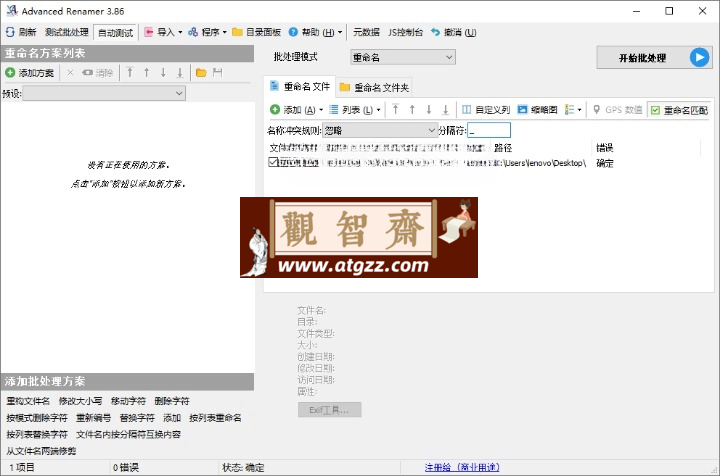The image size is (720, 476).
Task: Open the 程序 dropdown menu
Action: pos(207,32)
